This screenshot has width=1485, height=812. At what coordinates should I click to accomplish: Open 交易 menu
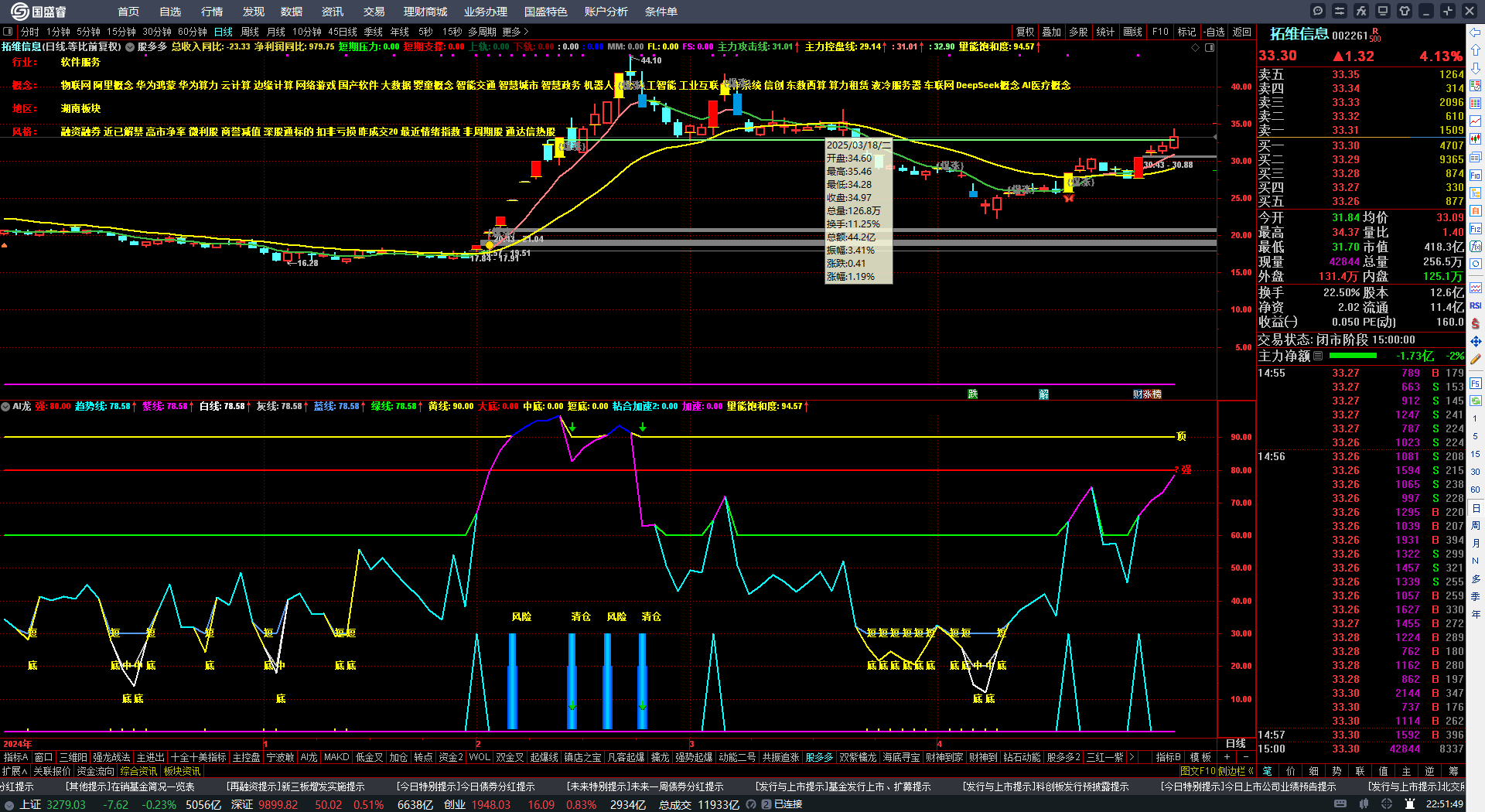click(374, 12)
